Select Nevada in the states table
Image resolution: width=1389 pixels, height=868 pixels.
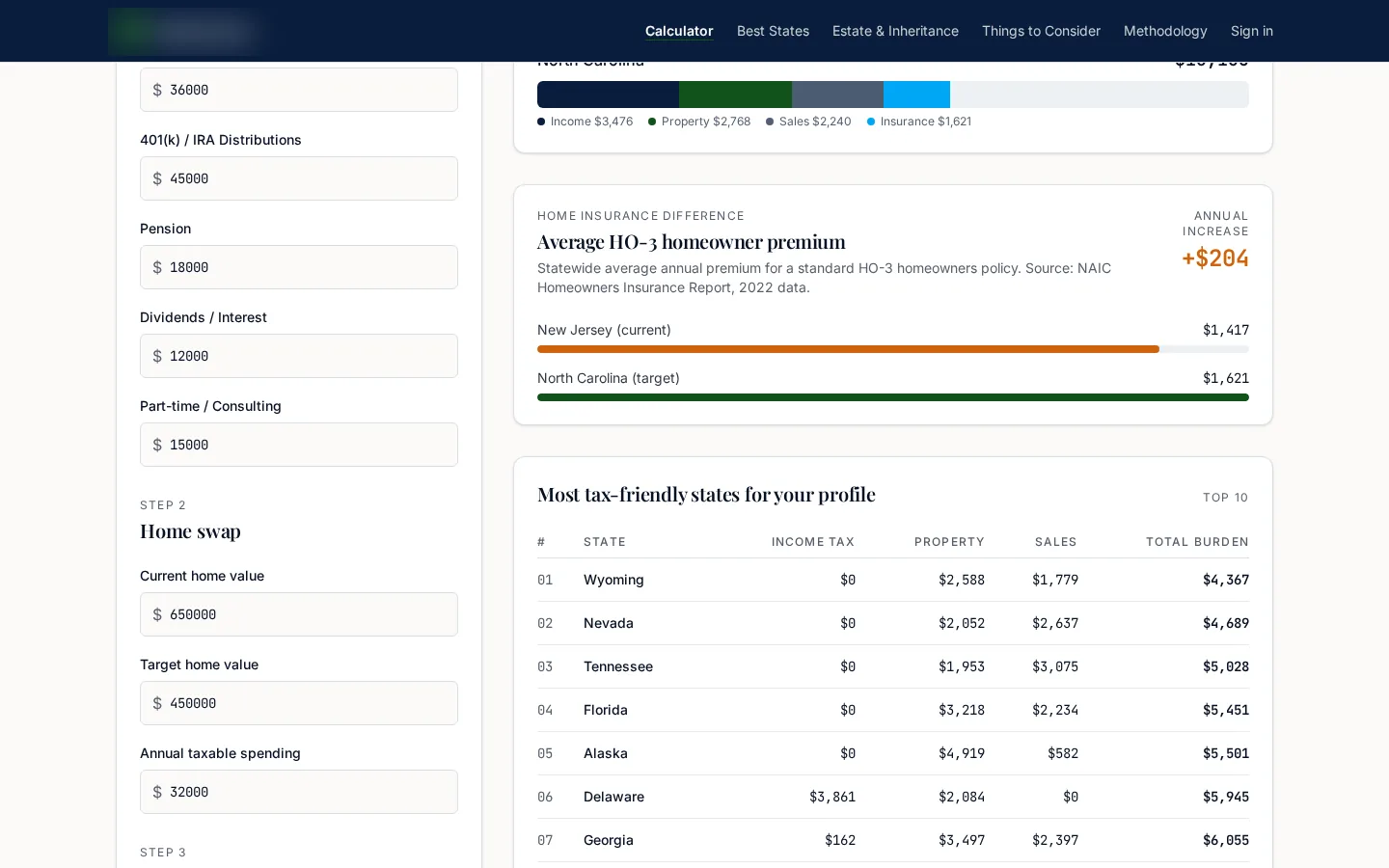[609, 623]
